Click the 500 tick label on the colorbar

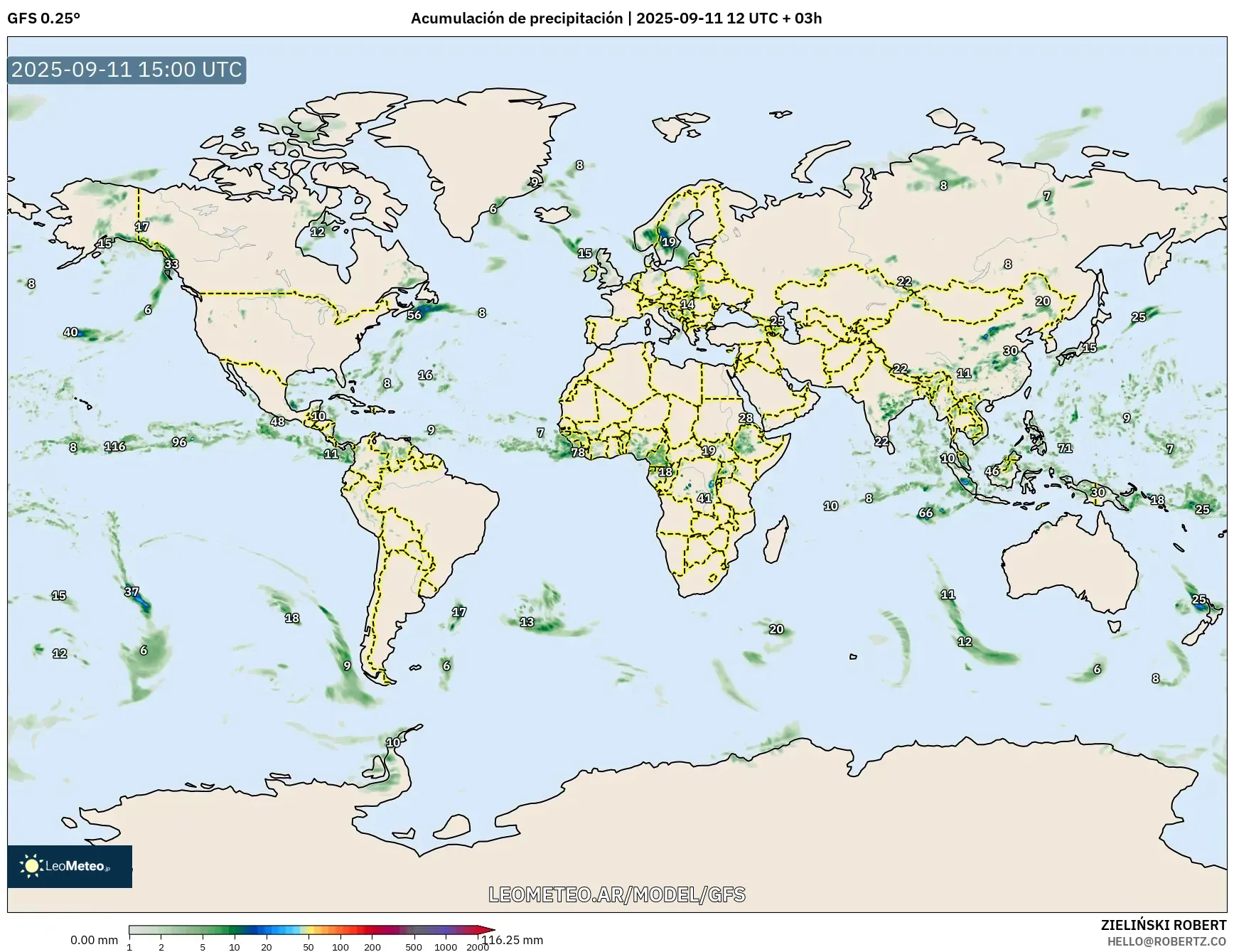pyautogui.click(x=414, y=947)
